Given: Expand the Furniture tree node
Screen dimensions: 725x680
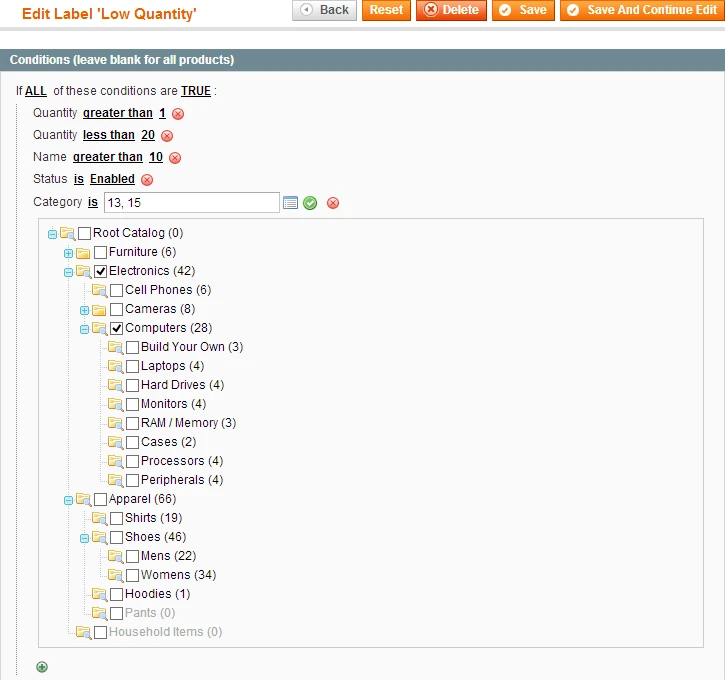Looking at the screenshot, I should coord(68,253).
